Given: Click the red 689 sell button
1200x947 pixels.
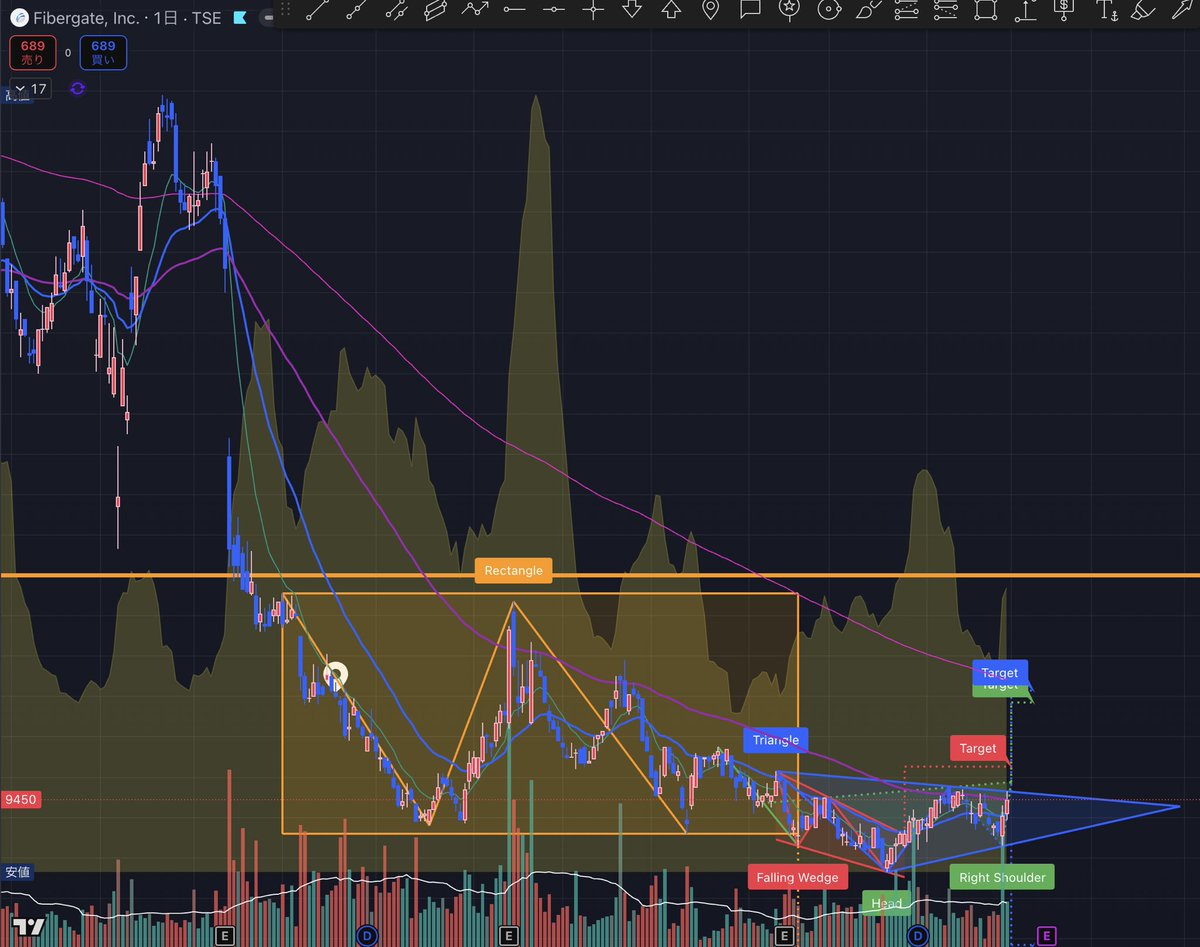Looking at the screenshot, I should (34, 53).
